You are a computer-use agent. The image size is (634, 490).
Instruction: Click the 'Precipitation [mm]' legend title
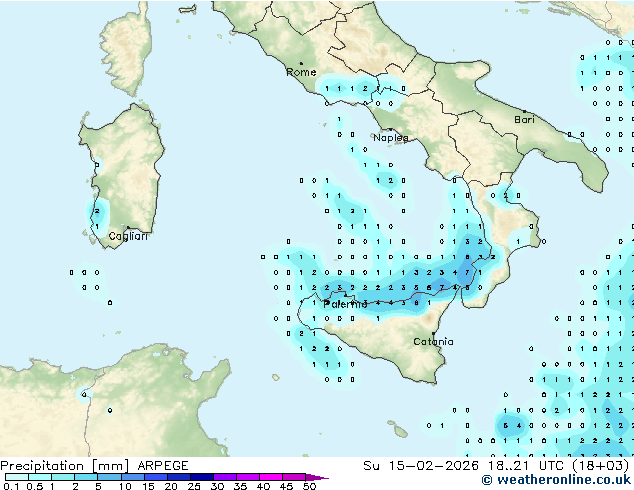(65, 466)
